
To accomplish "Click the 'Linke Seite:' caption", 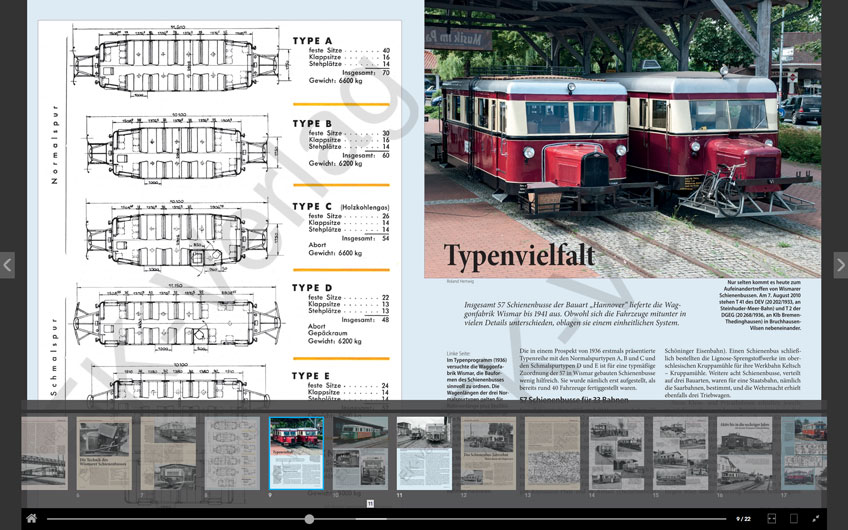I will 458,353.
